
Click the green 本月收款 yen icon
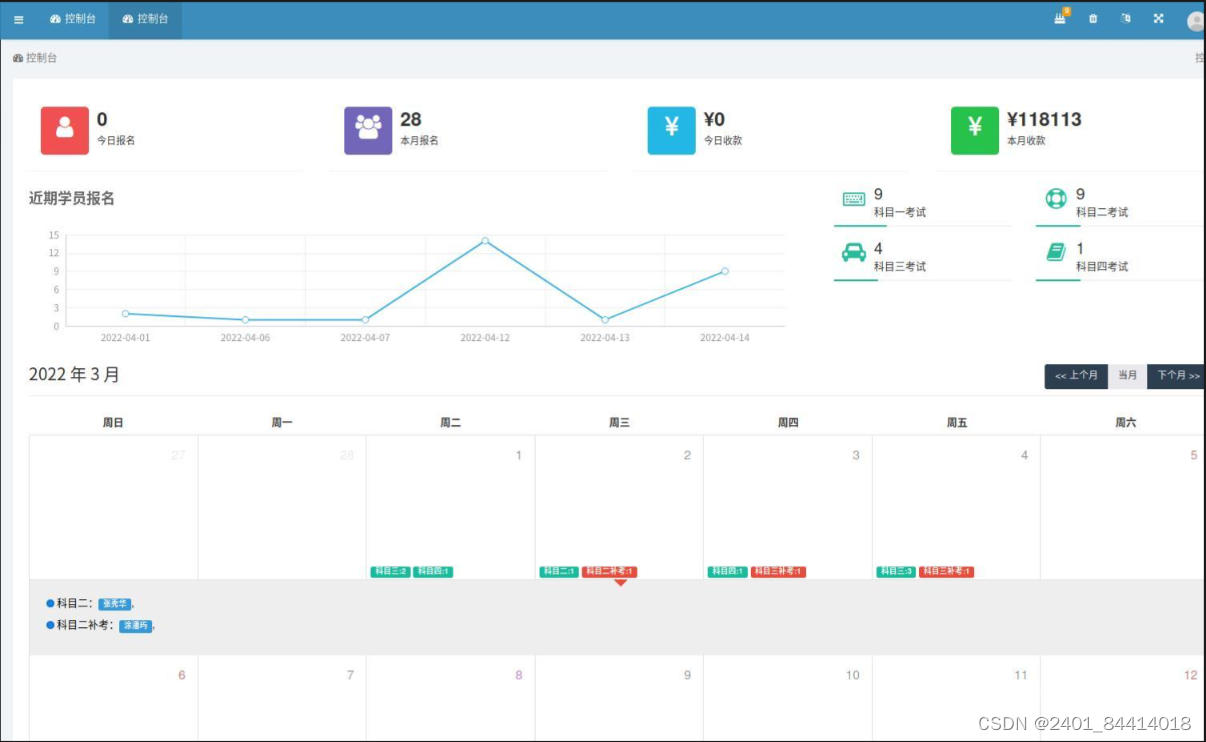coord(975,130)
